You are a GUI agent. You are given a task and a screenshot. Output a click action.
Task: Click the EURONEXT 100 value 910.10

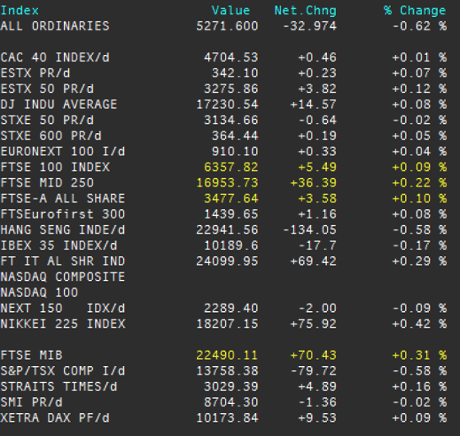(x=235, y=151)
